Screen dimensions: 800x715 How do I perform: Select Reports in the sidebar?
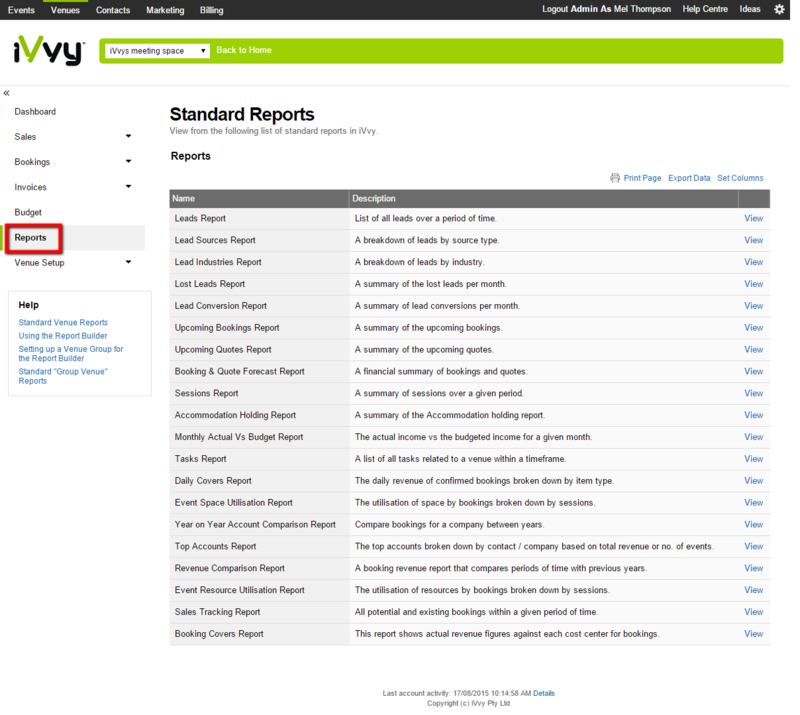click(30, 238)
